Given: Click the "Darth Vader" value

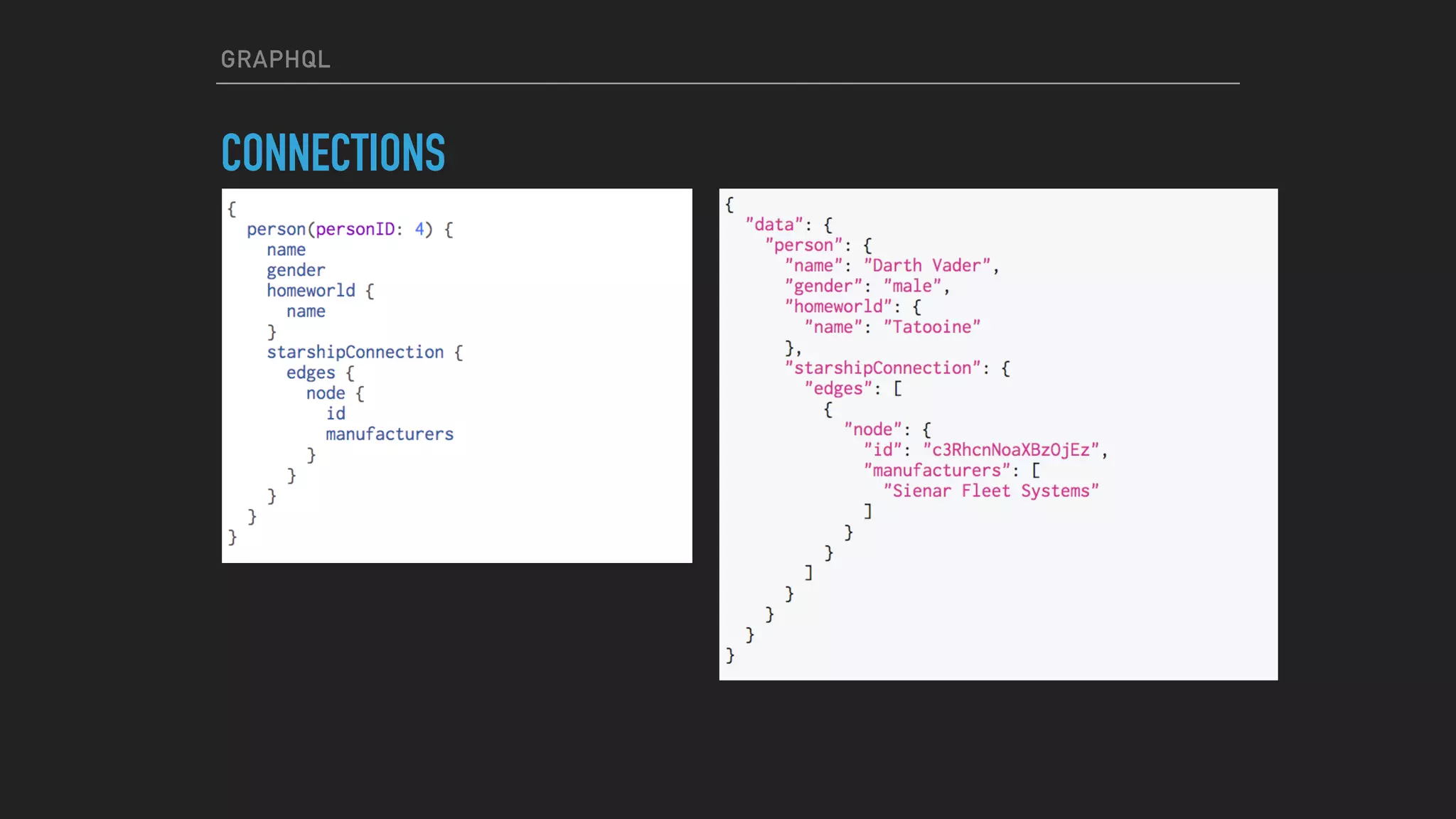Looking at the screenshot, I should pos(927,266).
